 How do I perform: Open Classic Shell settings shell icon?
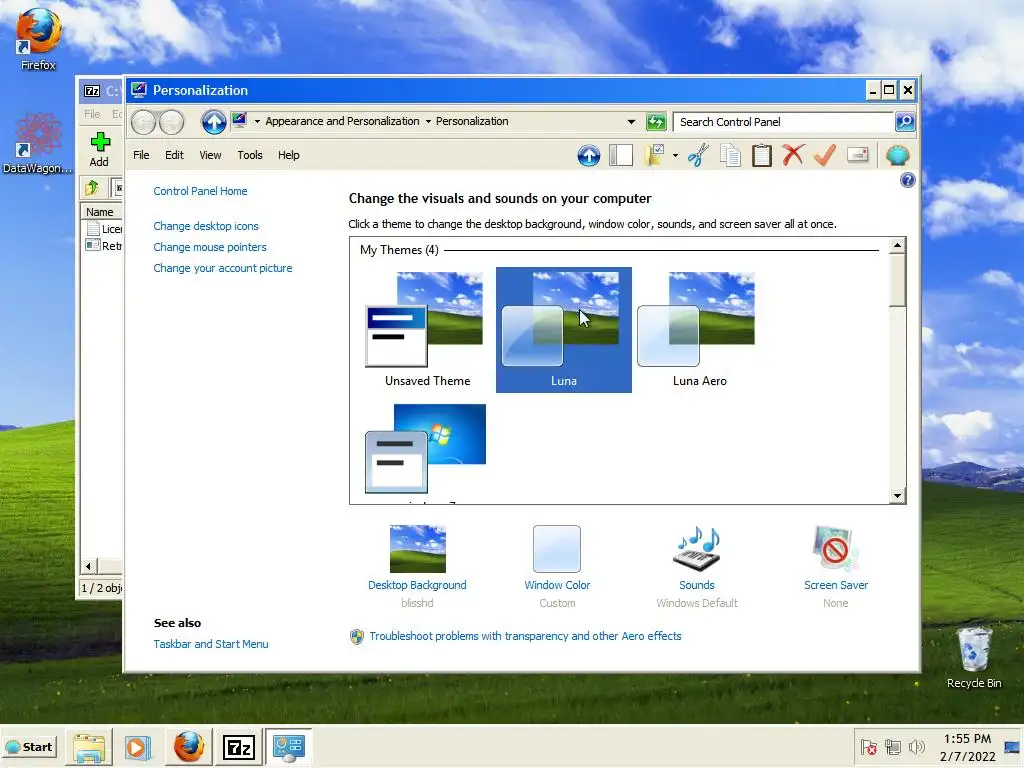pos(897,155)
